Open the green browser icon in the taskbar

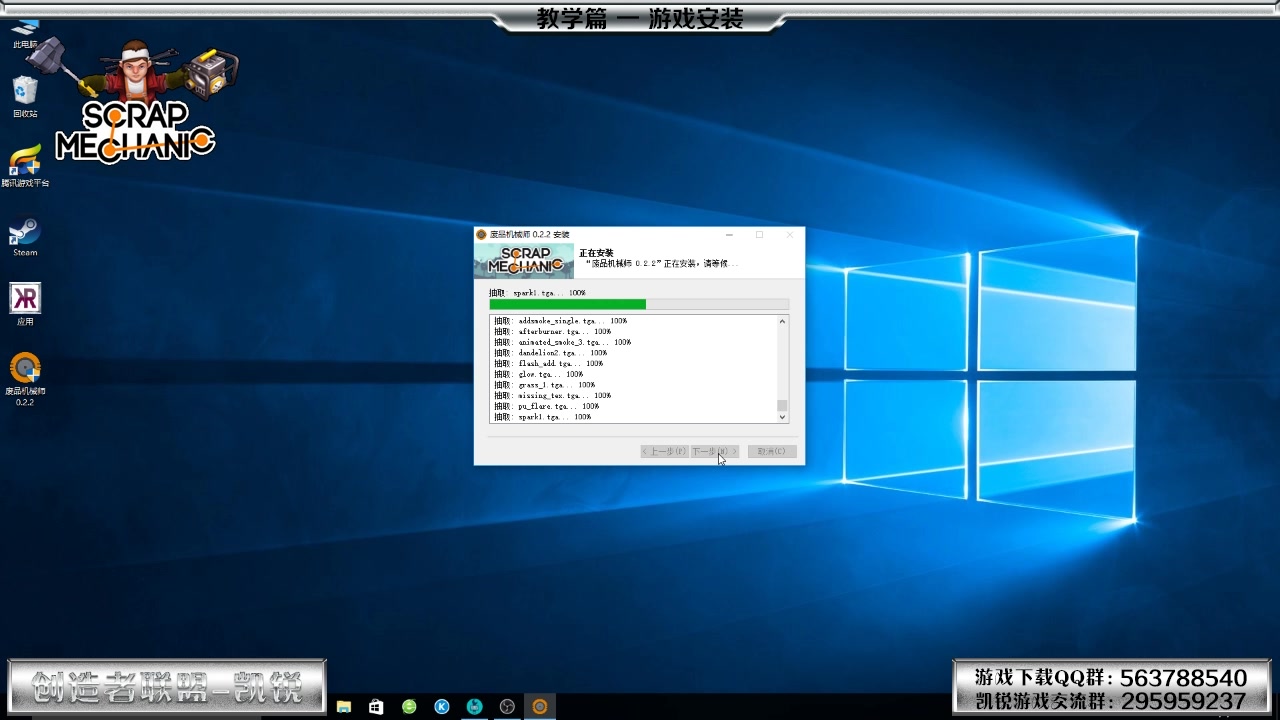pos(409,707)
